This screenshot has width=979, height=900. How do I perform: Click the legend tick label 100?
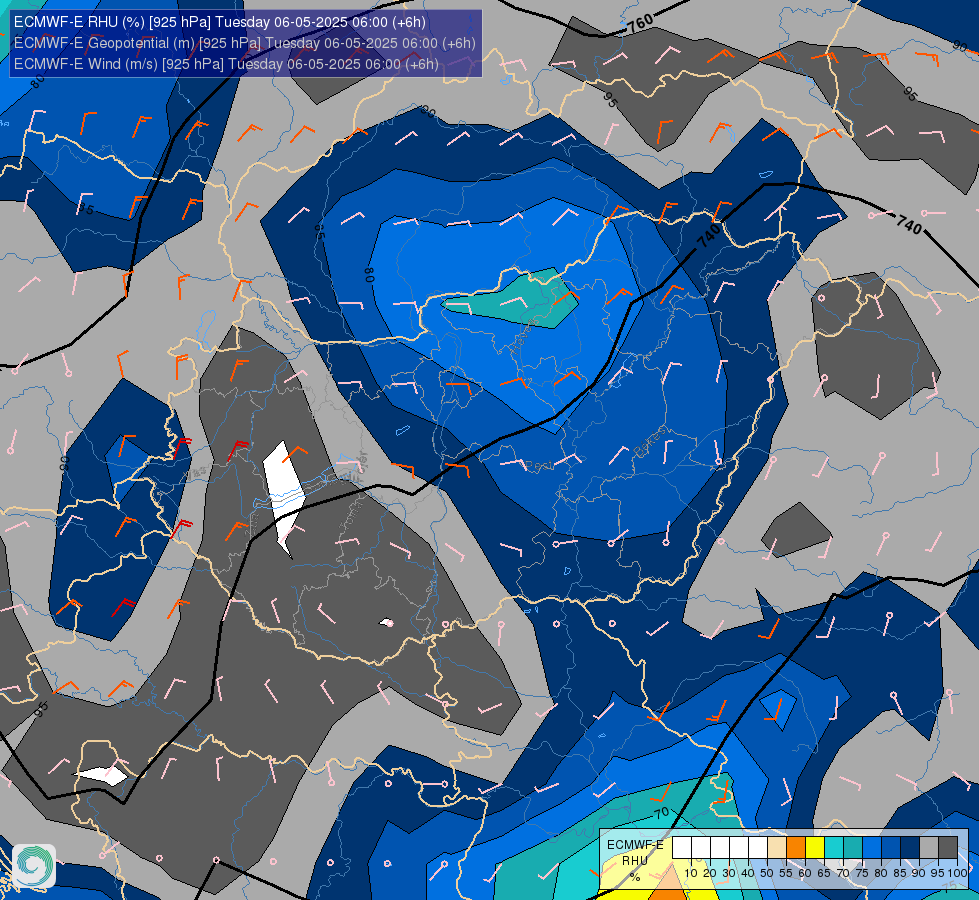(958, 873)
